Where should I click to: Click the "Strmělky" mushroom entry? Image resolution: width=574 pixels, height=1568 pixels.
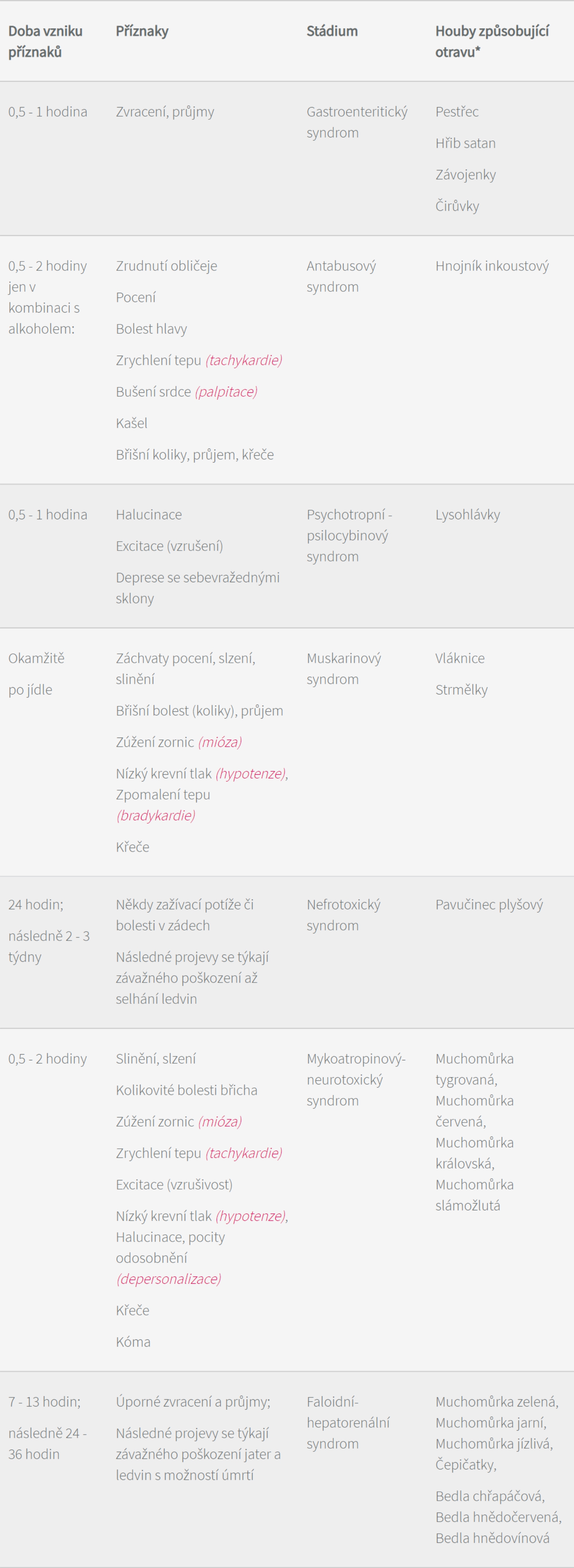click(461, 690)
